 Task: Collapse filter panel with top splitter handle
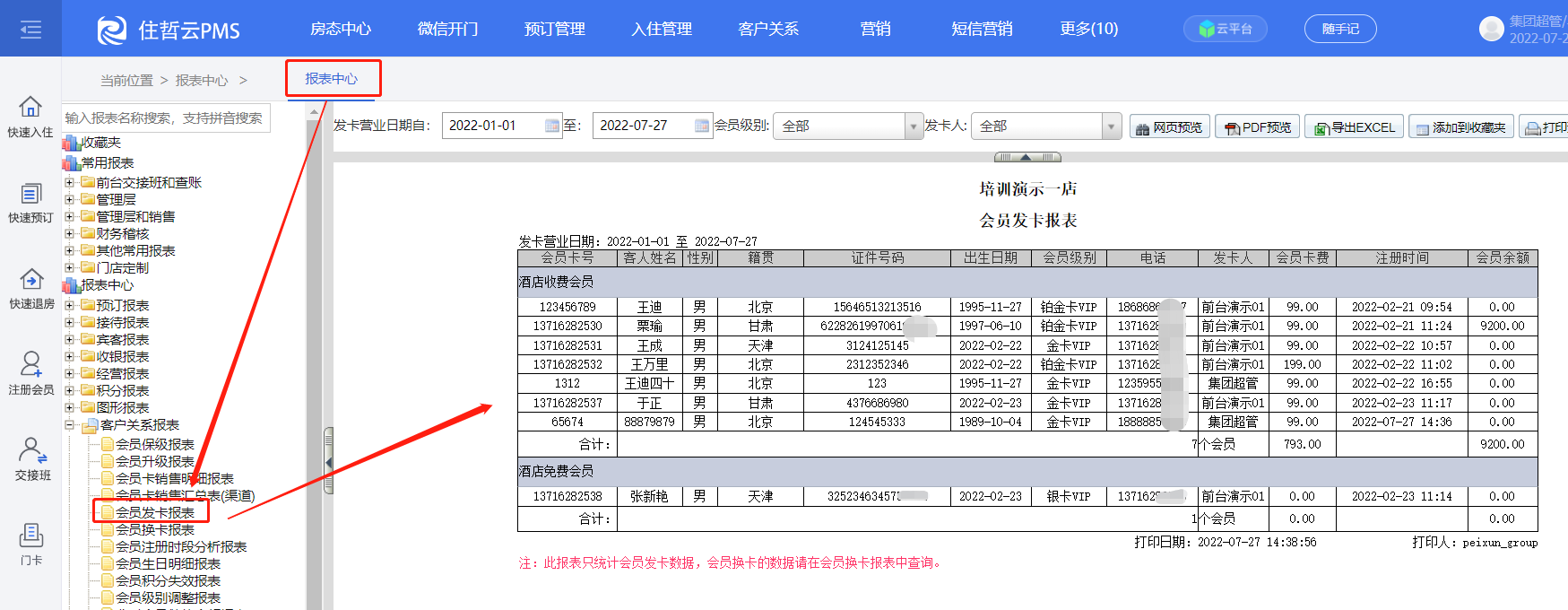coord(1027,157)
